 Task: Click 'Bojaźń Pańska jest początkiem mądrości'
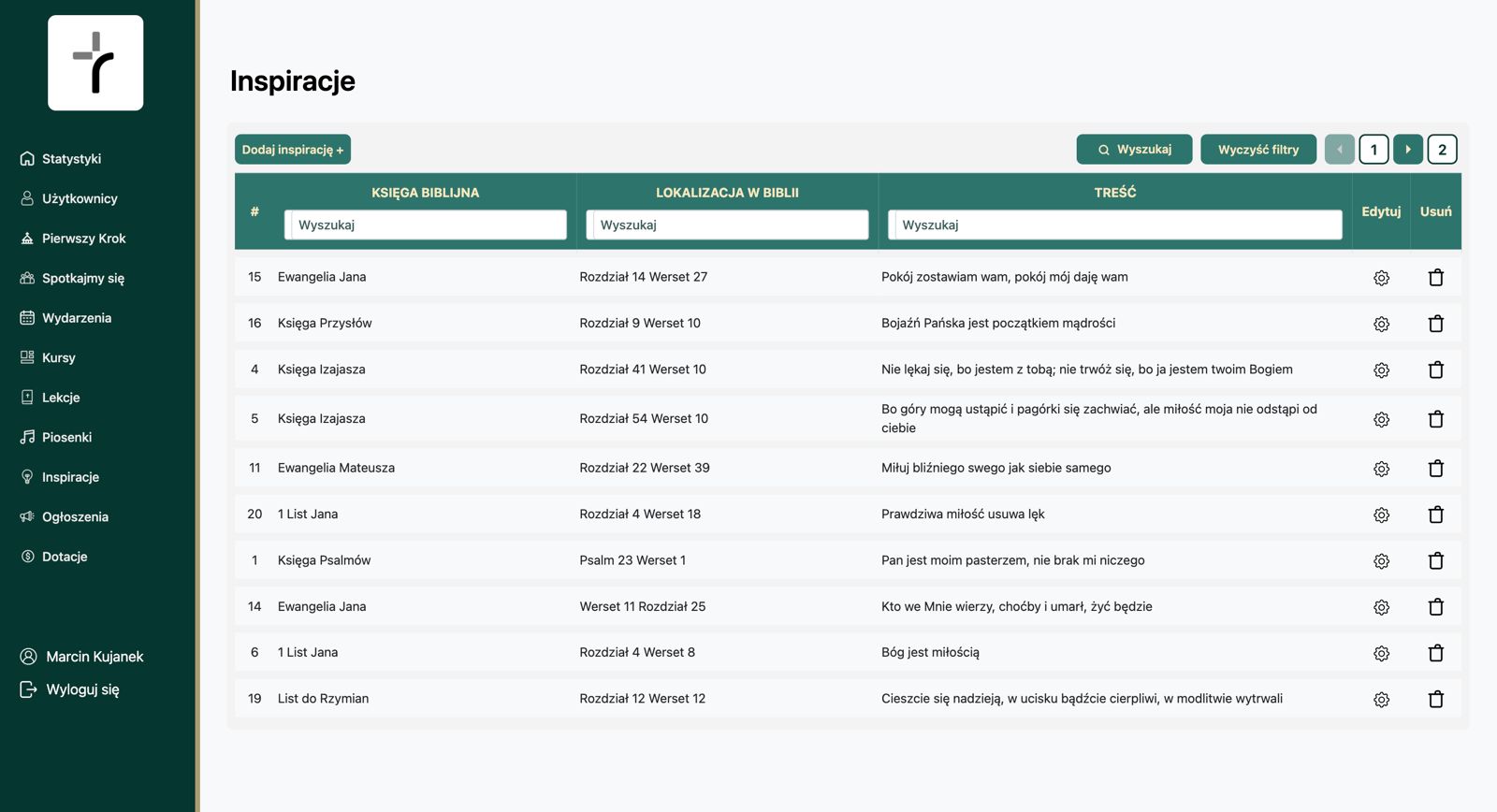998,323
